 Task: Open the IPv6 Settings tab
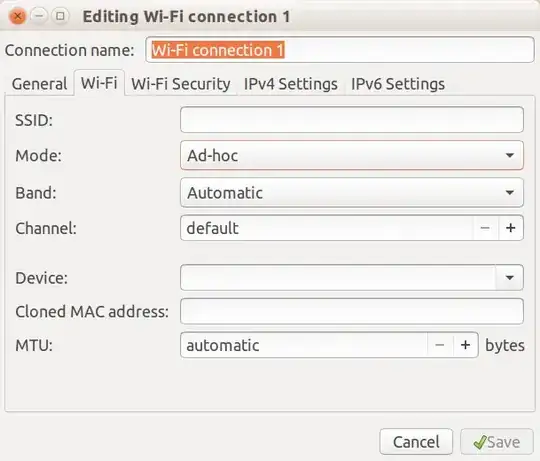coord(398,84)
